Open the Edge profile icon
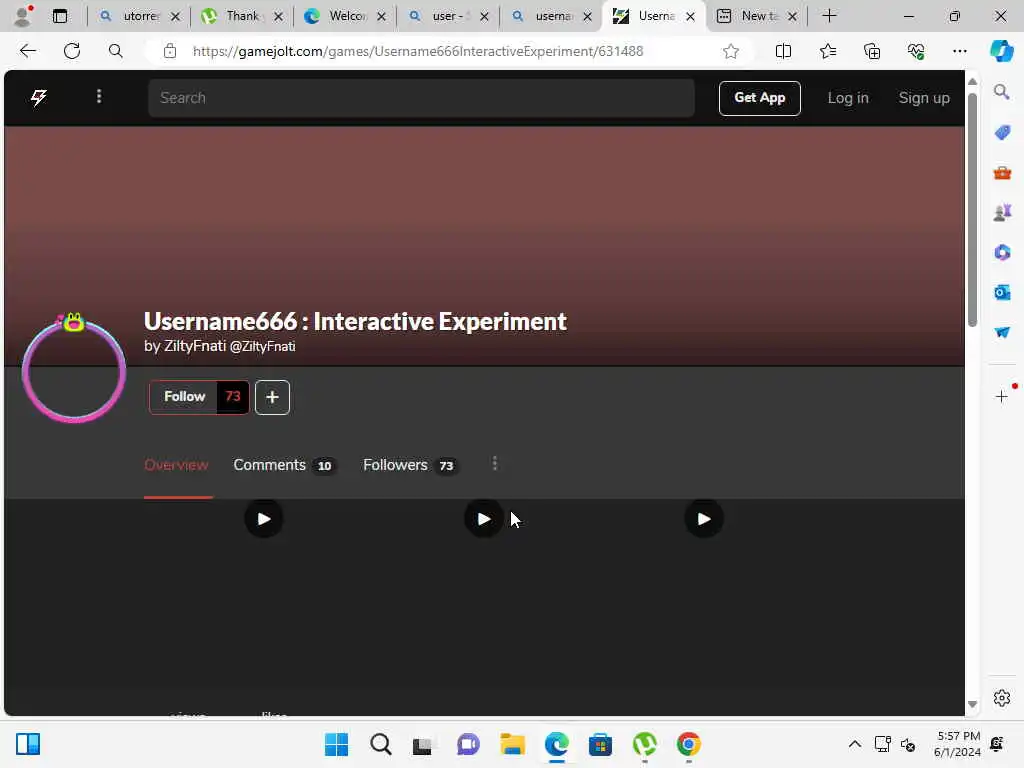Screen dimensions: 1024x768 coord(24,16)
